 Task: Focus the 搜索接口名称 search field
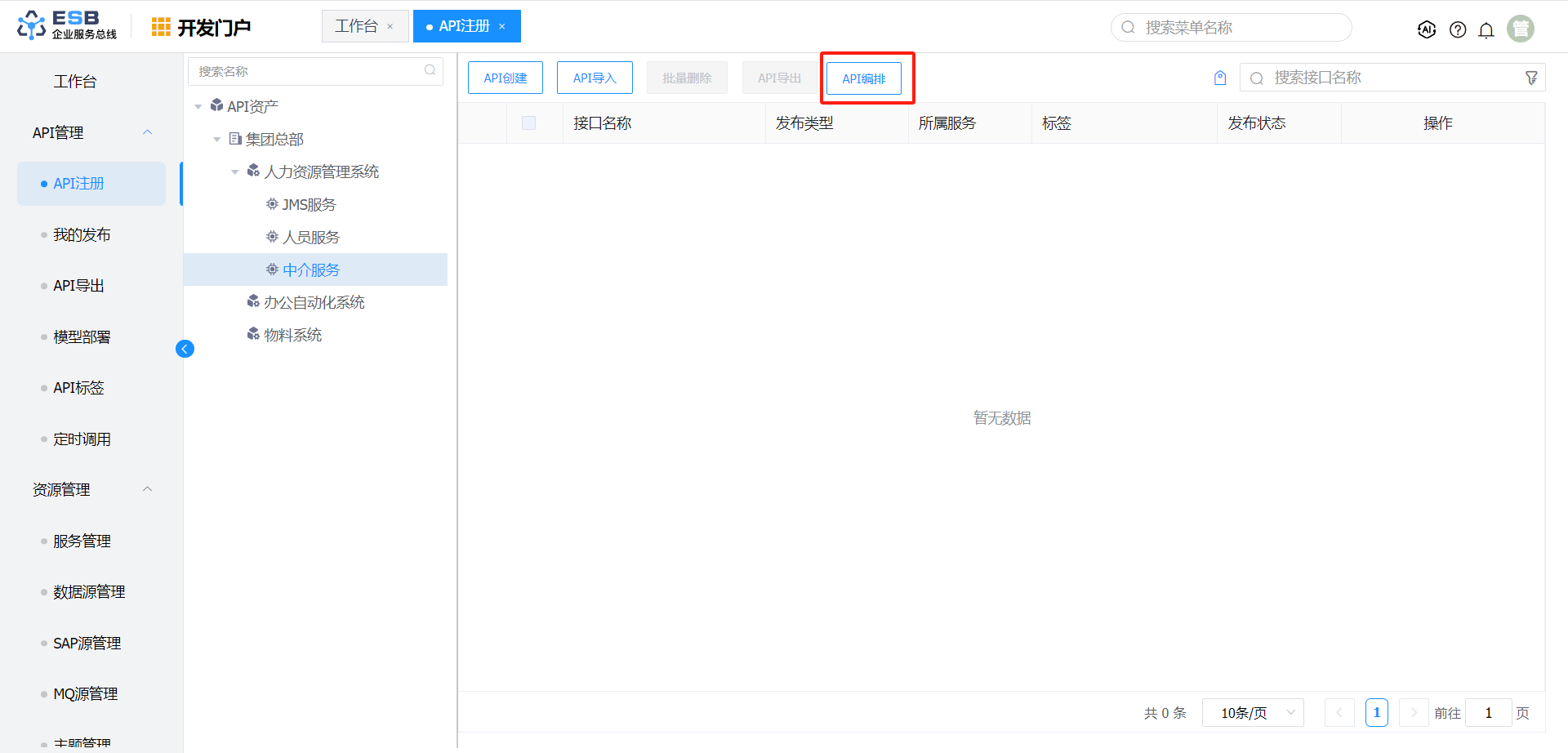pyautogui.click(x=1388, y=78)
